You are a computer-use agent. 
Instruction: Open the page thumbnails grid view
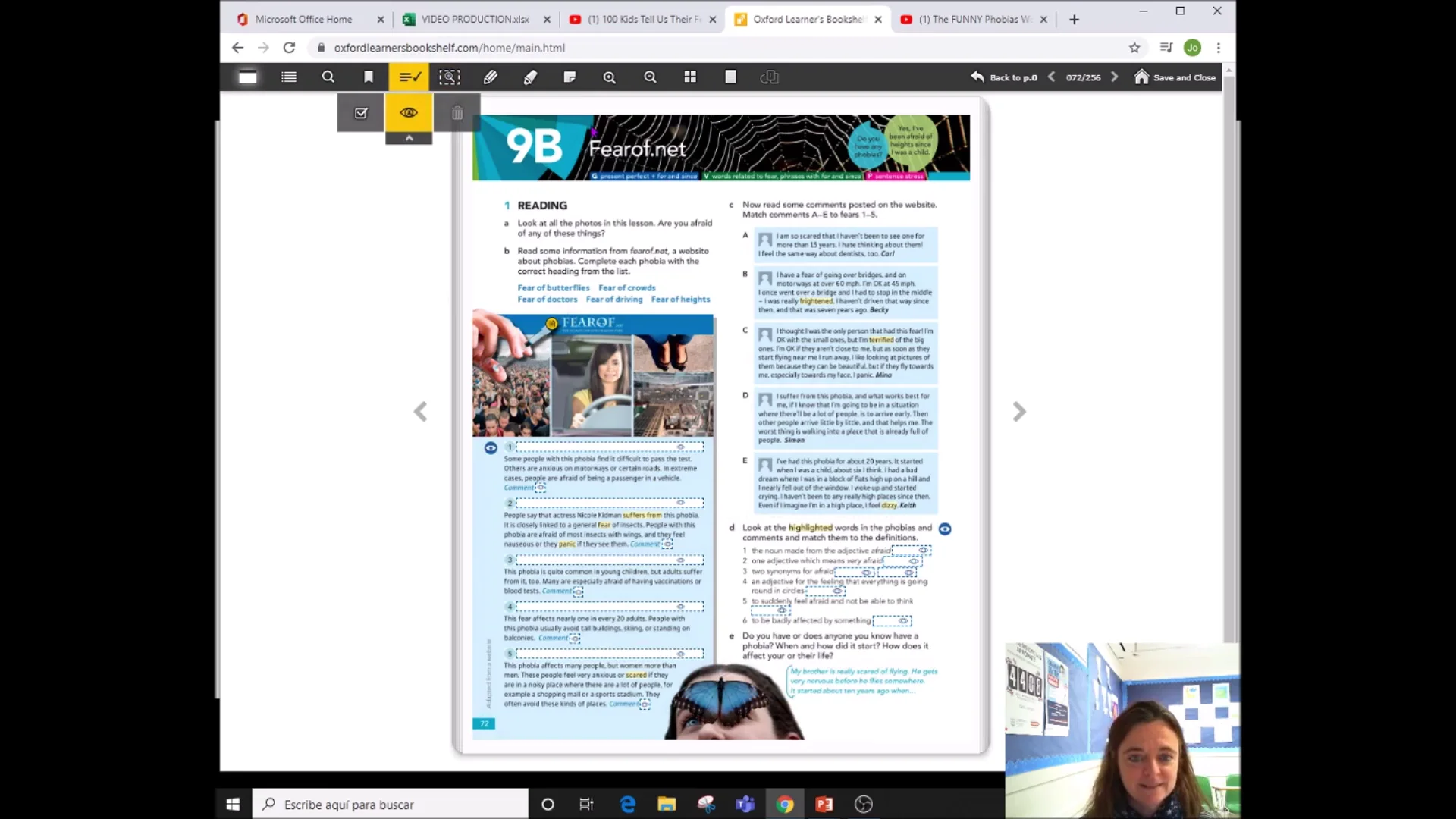(x=690, y=77)
